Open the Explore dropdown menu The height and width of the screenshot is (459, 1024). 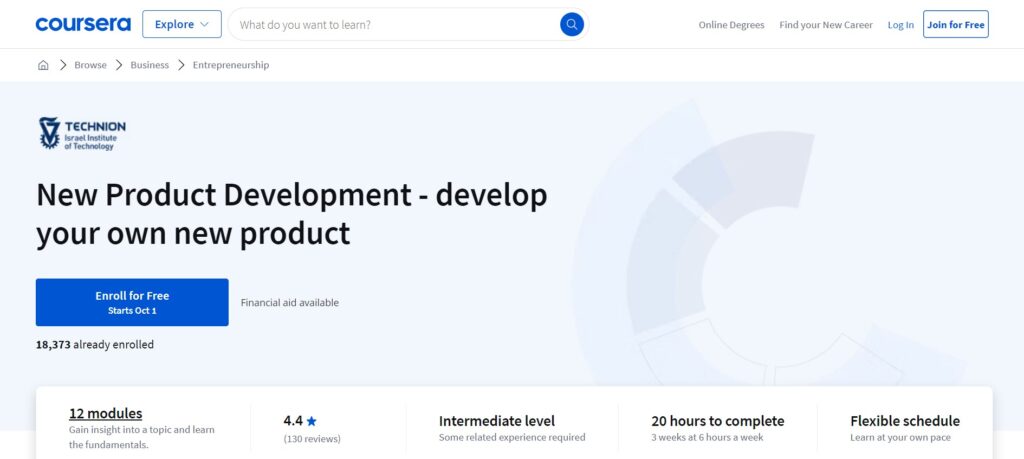181,24
